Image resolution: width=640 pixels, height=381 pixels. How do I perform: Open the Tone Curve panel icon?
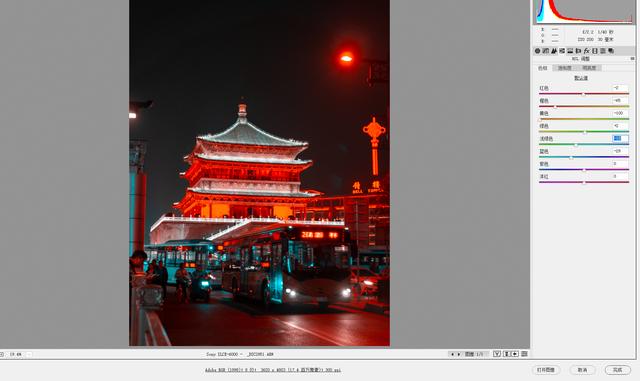point(546,51)
